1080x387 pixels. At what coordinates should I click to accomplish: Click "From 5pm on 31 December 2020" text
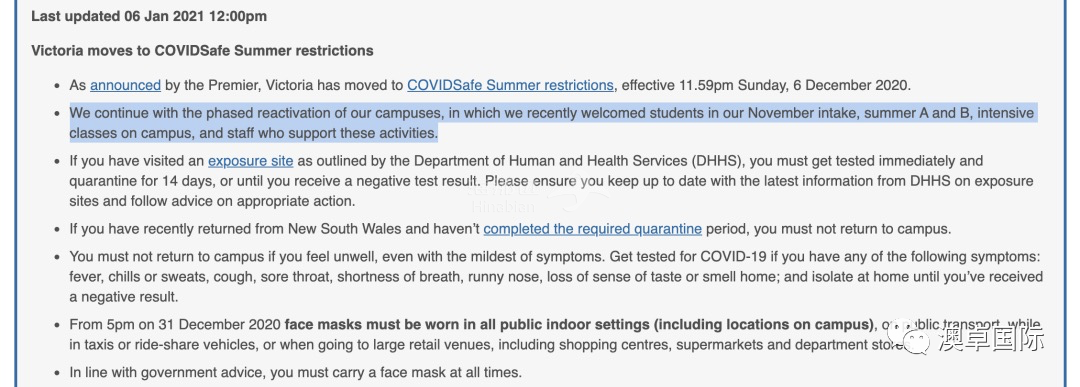pos(175,324)
